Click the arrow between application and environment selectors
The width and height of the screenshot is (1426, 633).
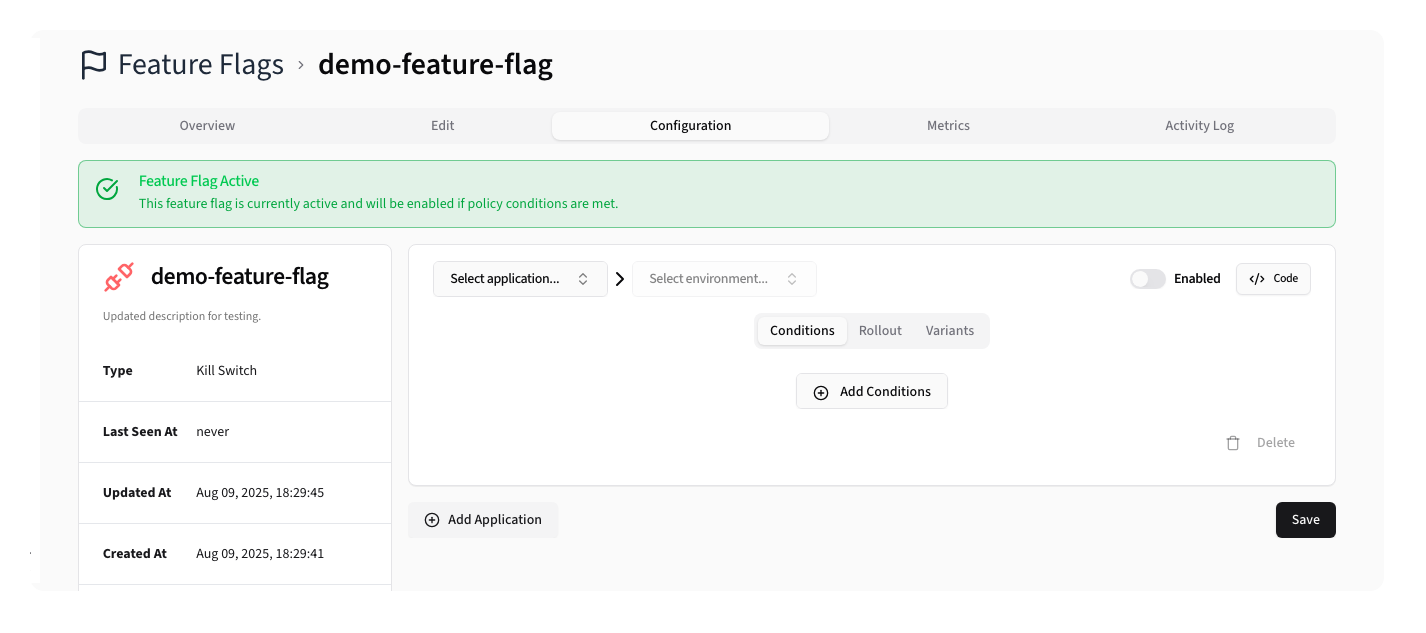click(620, 278)
